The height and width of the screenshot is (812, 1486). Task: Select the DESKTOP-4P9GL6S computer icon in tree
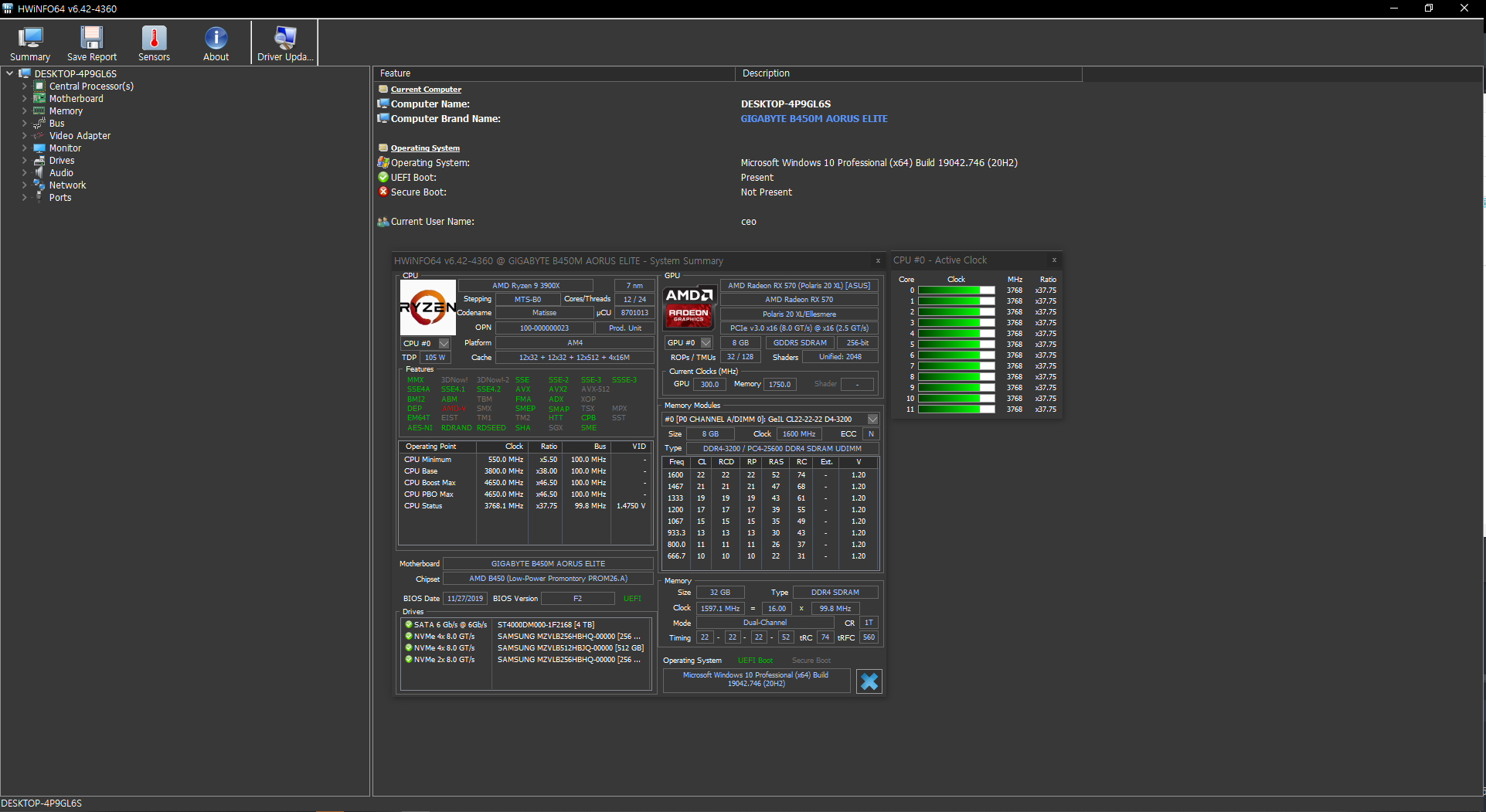[x=25, y=73]
